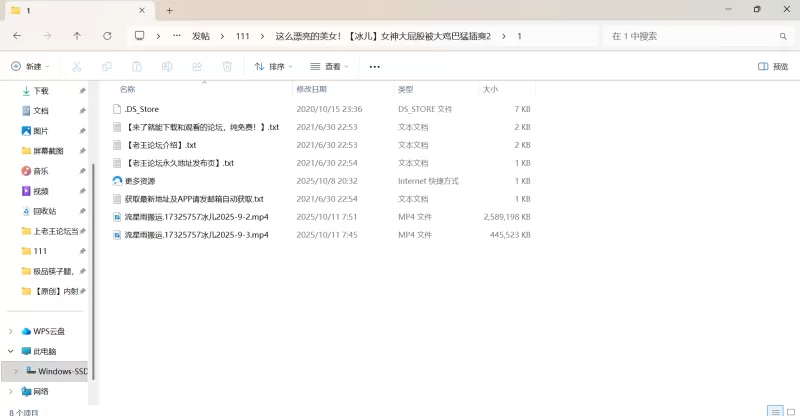This screenshot has width=800, height=416.
Task: Open the 排序 sort dropdown
Action: pyautogui.click(x=273, y=67)
